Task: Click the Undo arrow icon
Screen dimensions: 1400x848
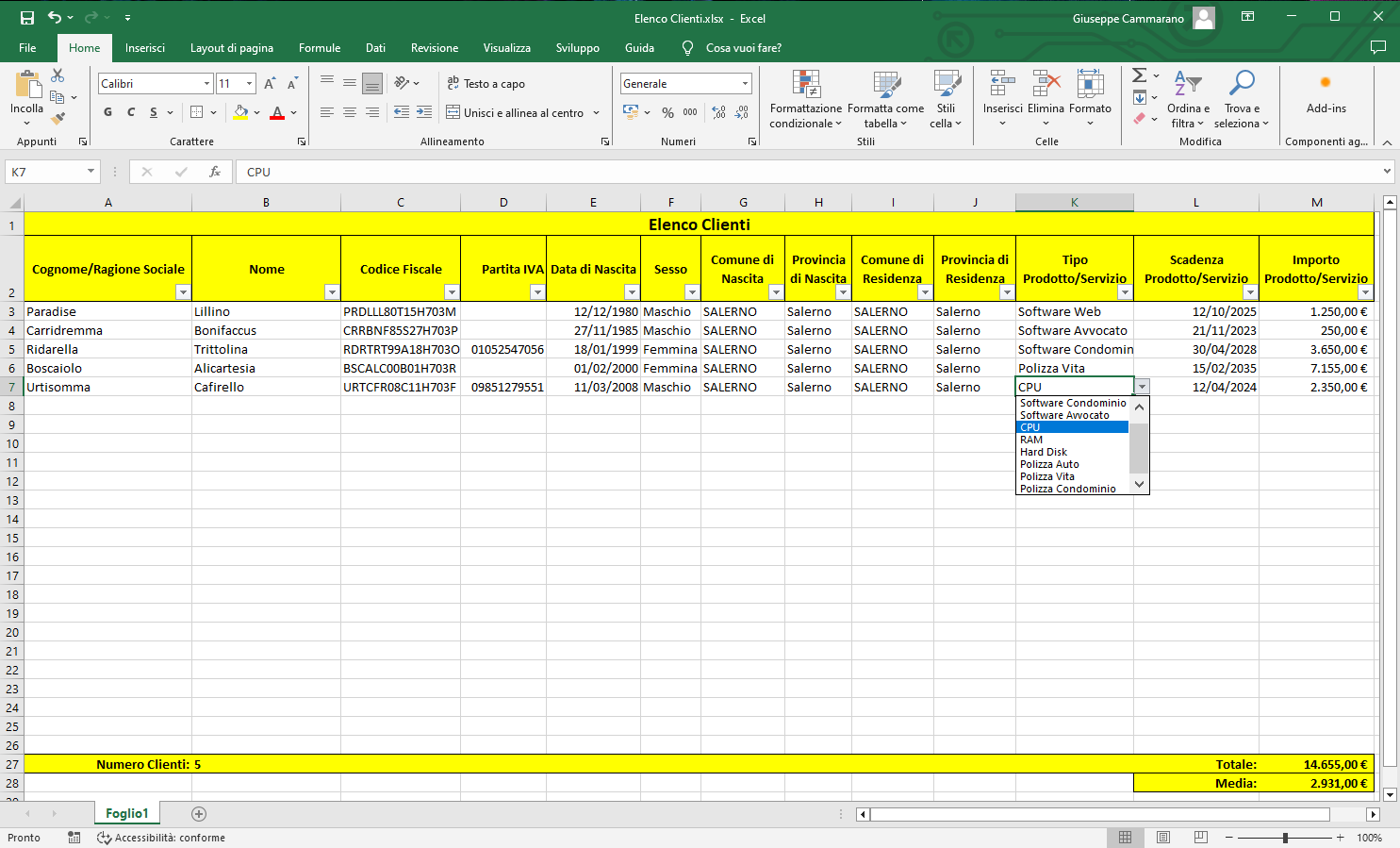Action: point(55,18)
